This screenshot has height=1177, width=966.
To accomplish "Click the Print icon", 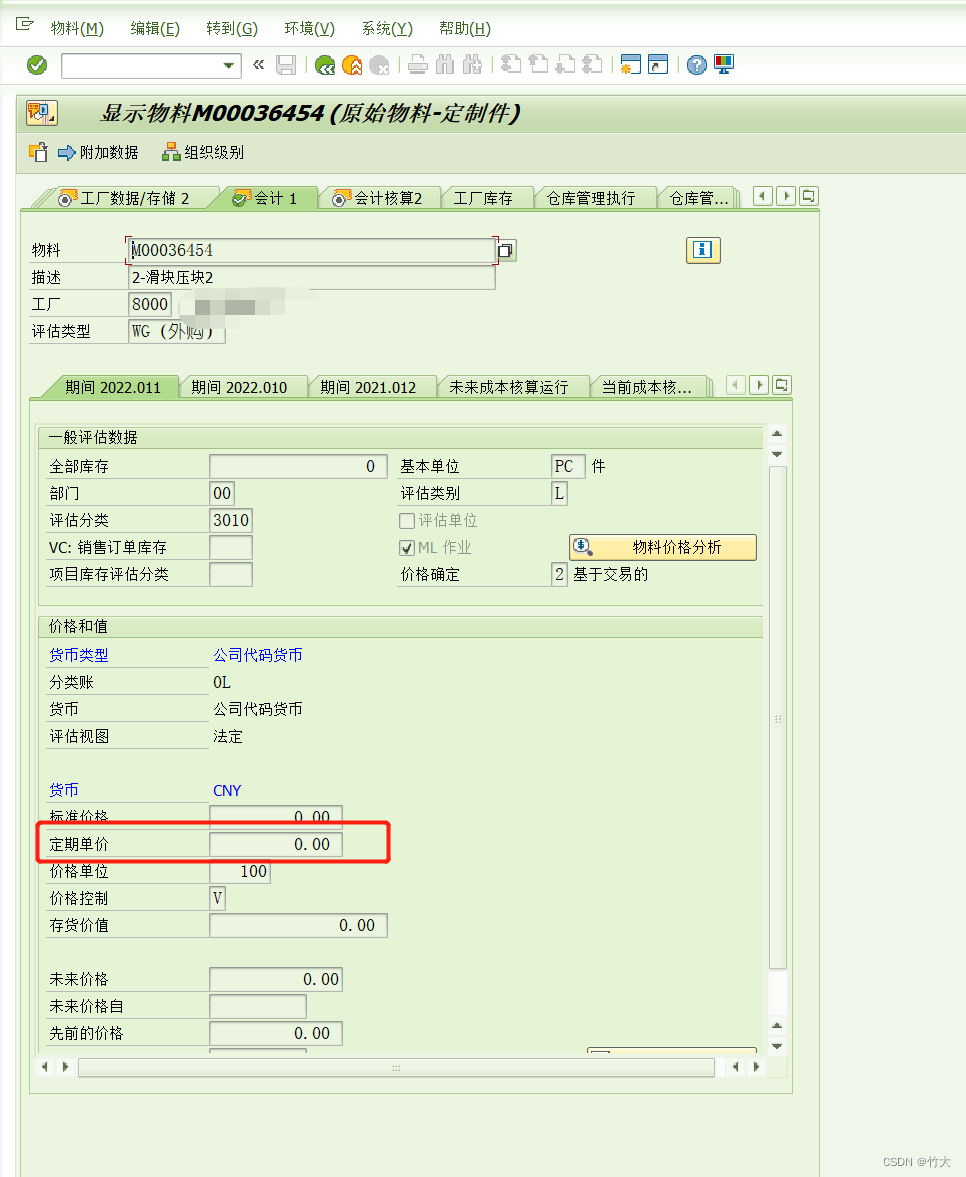I will (x=417, y=64).
